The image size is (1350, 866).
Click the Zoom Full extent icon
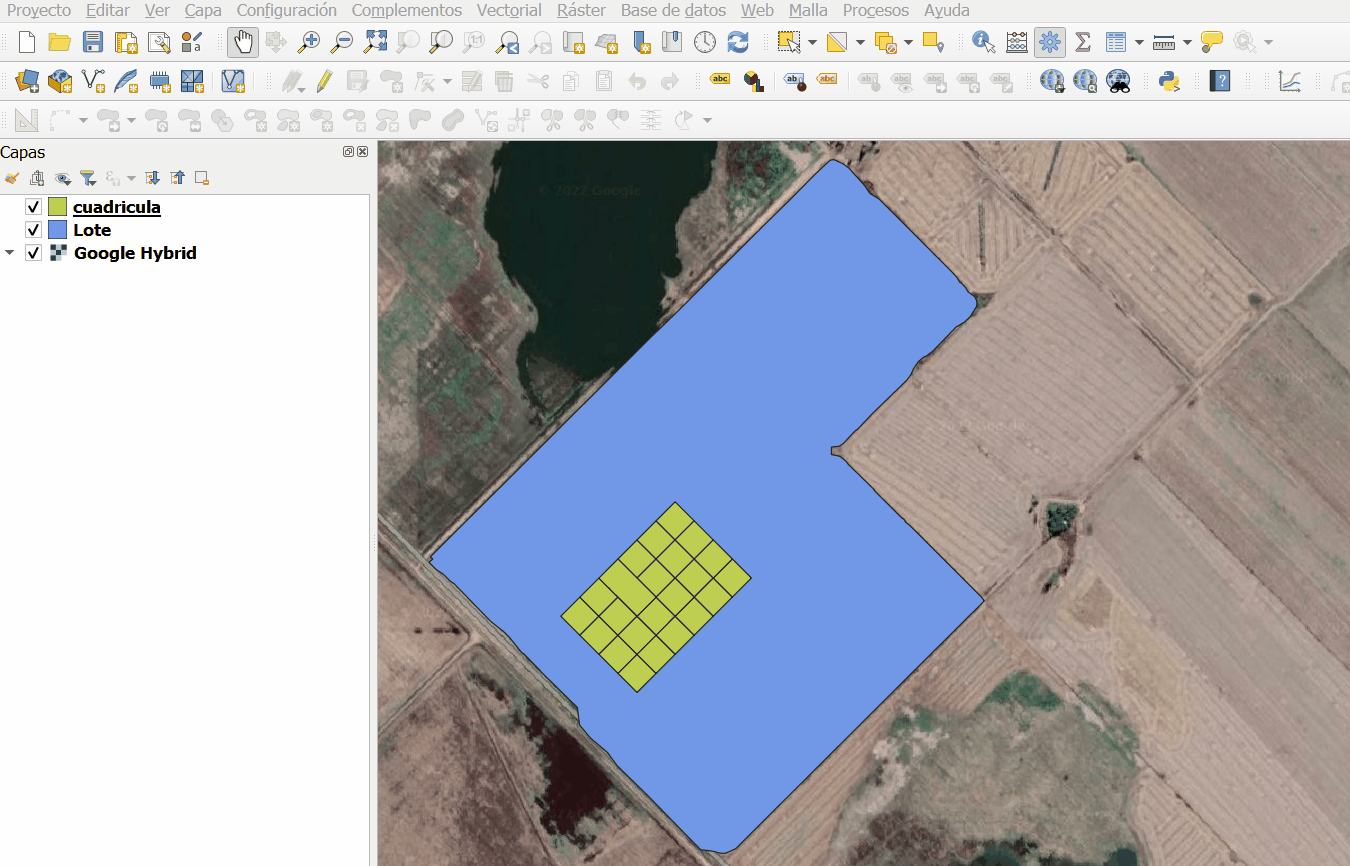click(x=375, y=42)
